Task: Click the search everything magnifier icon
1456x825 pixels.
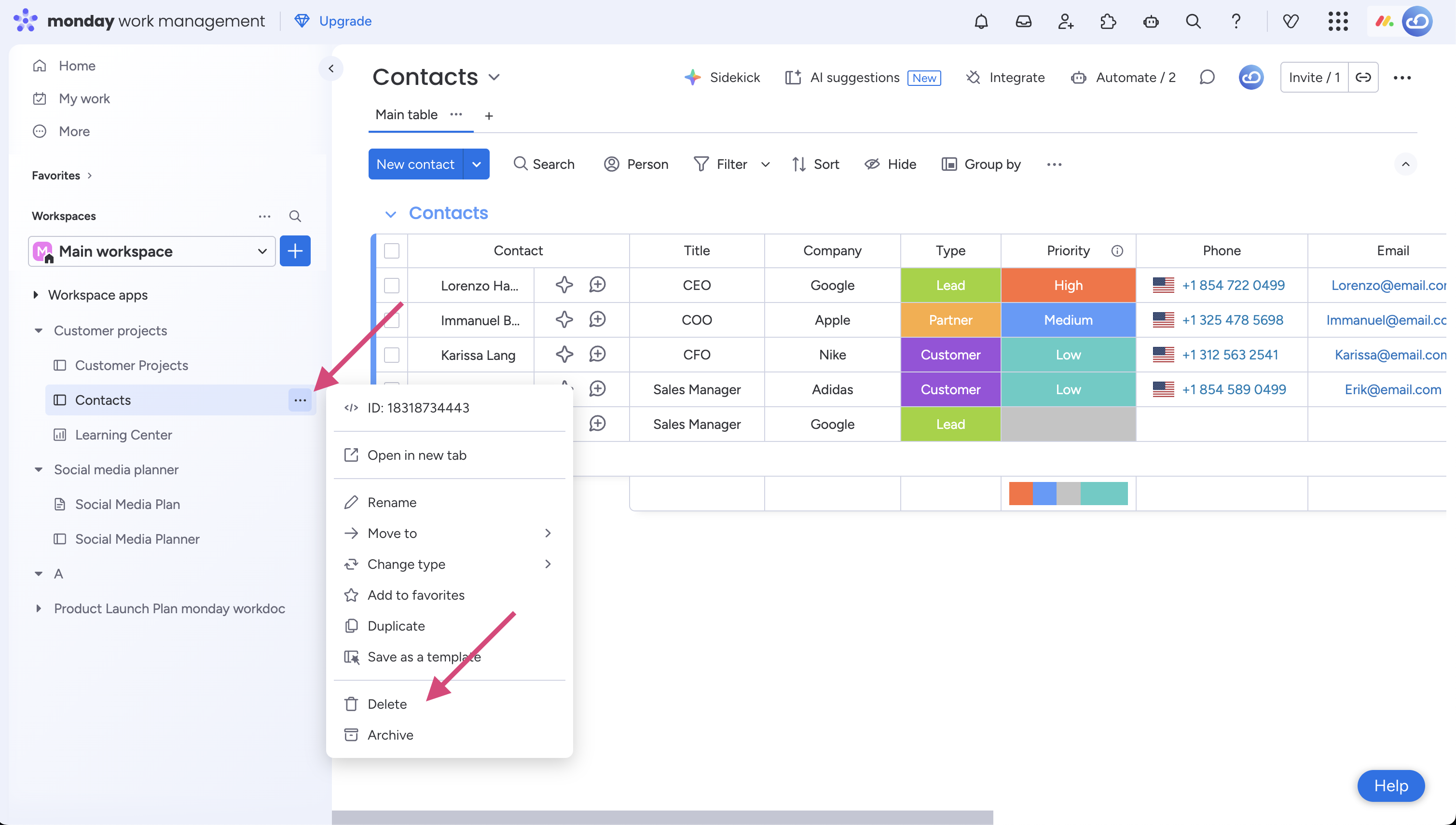Action: 1193,22
